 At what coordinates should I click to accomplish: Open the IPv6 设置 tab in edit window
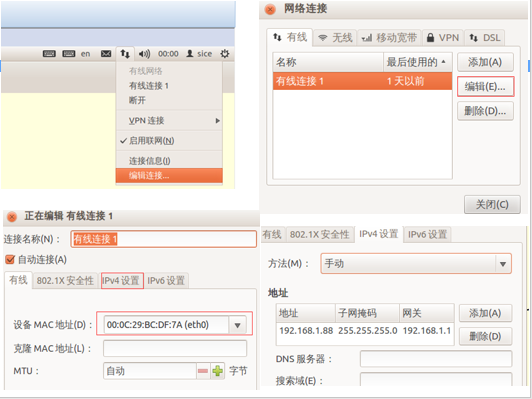[166, 281]
